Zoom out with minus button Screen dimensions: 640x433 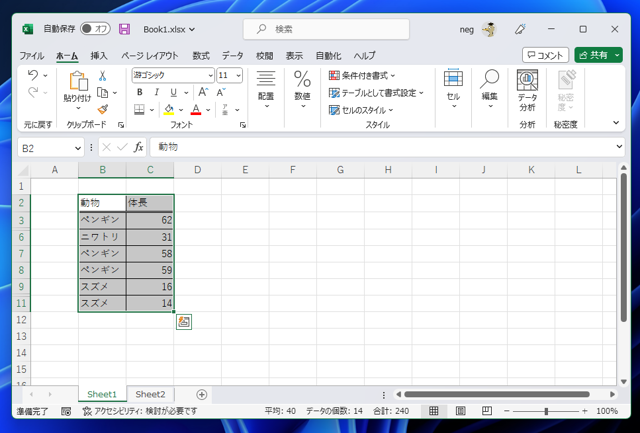(507, 411)
